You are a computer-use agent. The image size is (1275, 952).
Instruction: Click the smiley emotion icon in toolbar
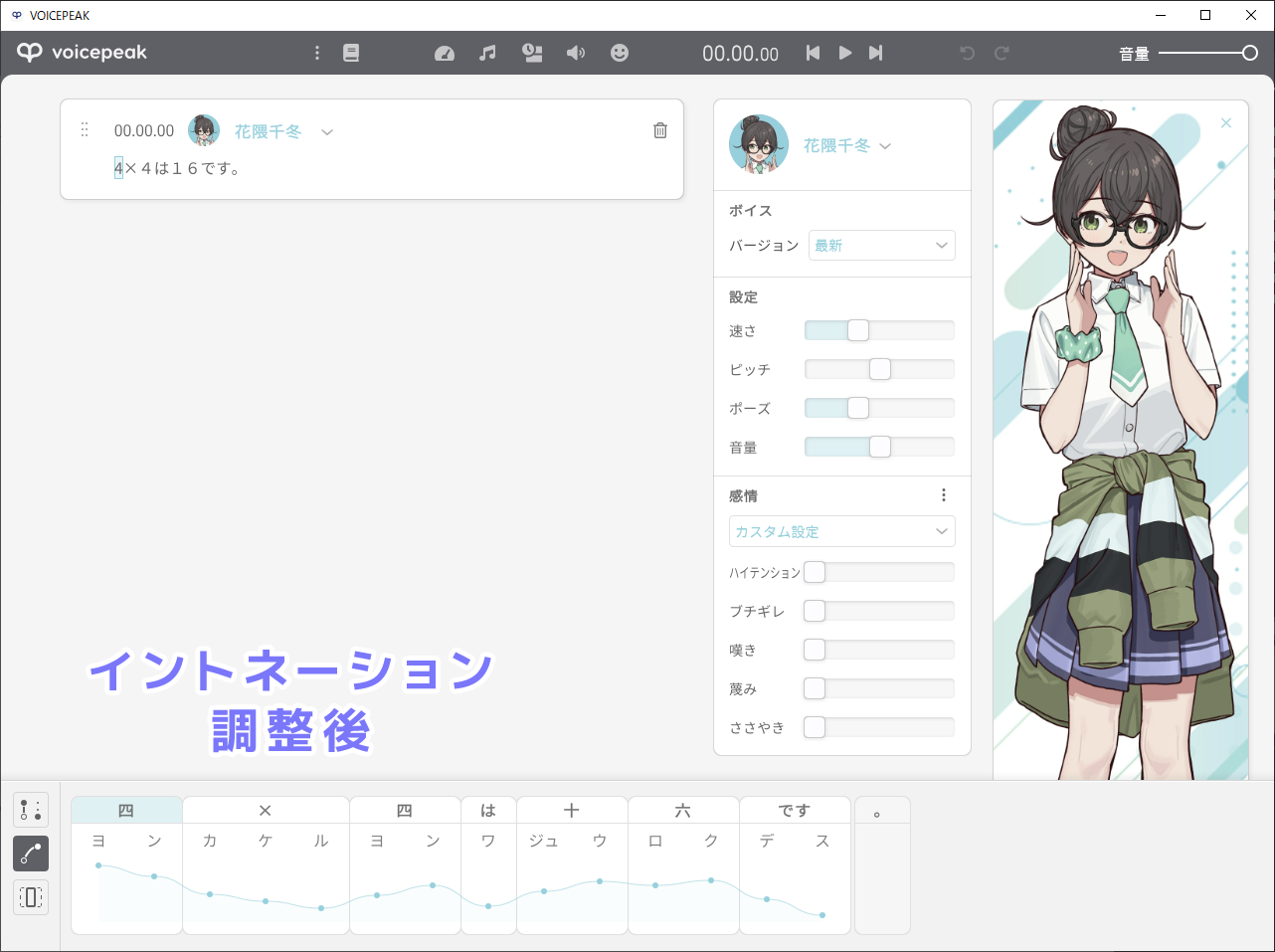pos(620,53)
